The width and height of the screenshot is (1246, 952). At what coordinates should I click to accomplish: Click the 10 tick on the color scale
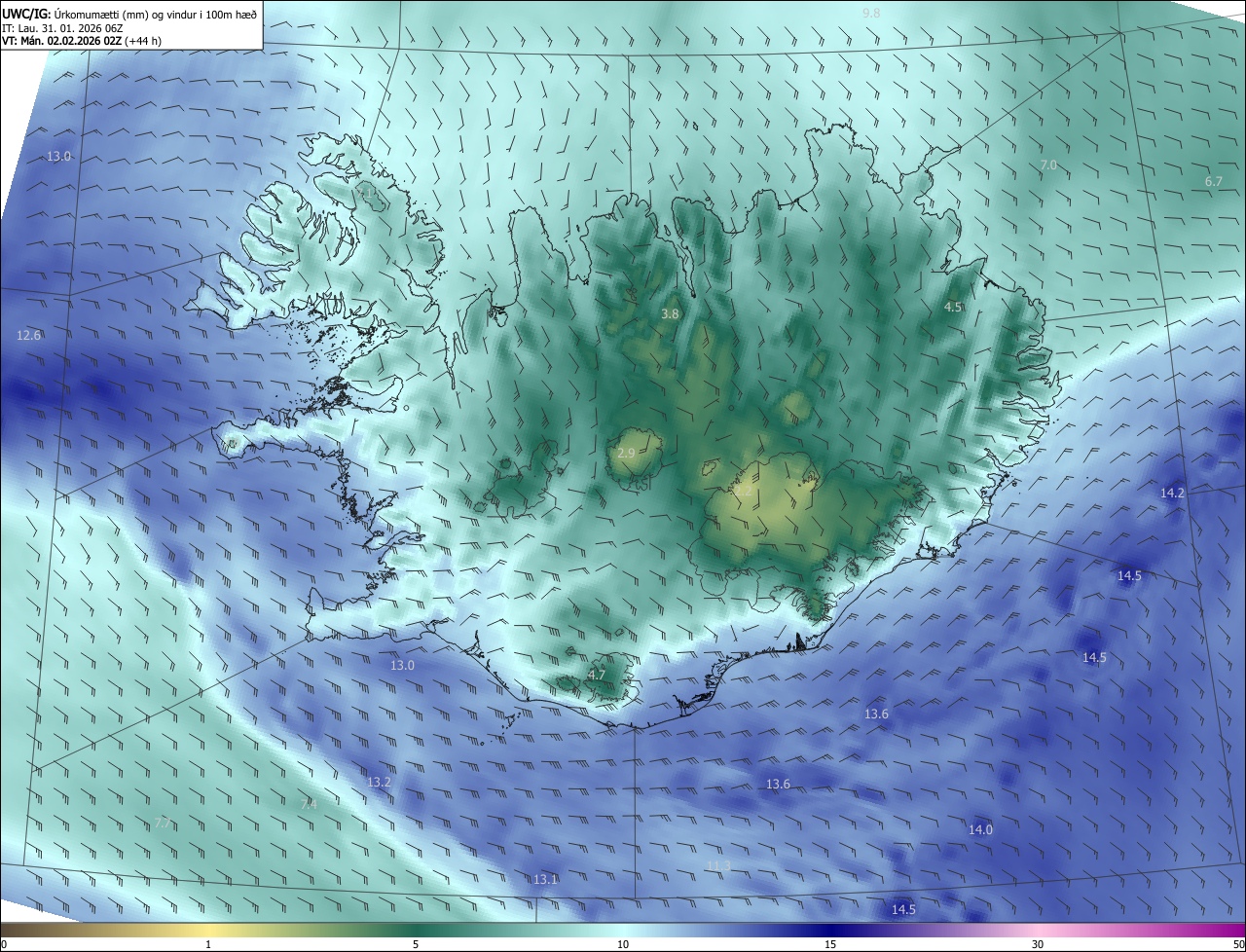point(623,944)
